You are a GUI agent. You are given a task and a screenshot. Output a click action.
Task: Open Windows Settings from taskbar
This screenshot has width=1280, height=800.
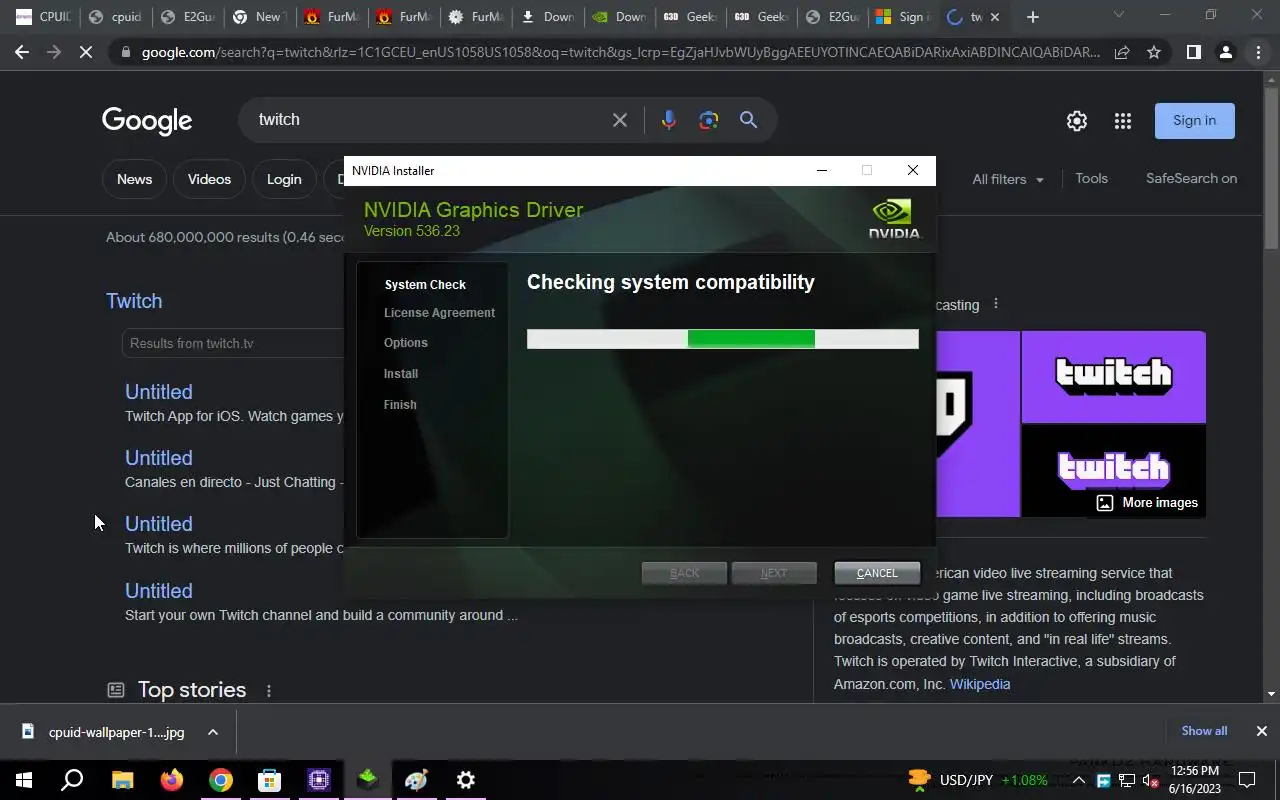coord(466,780)
